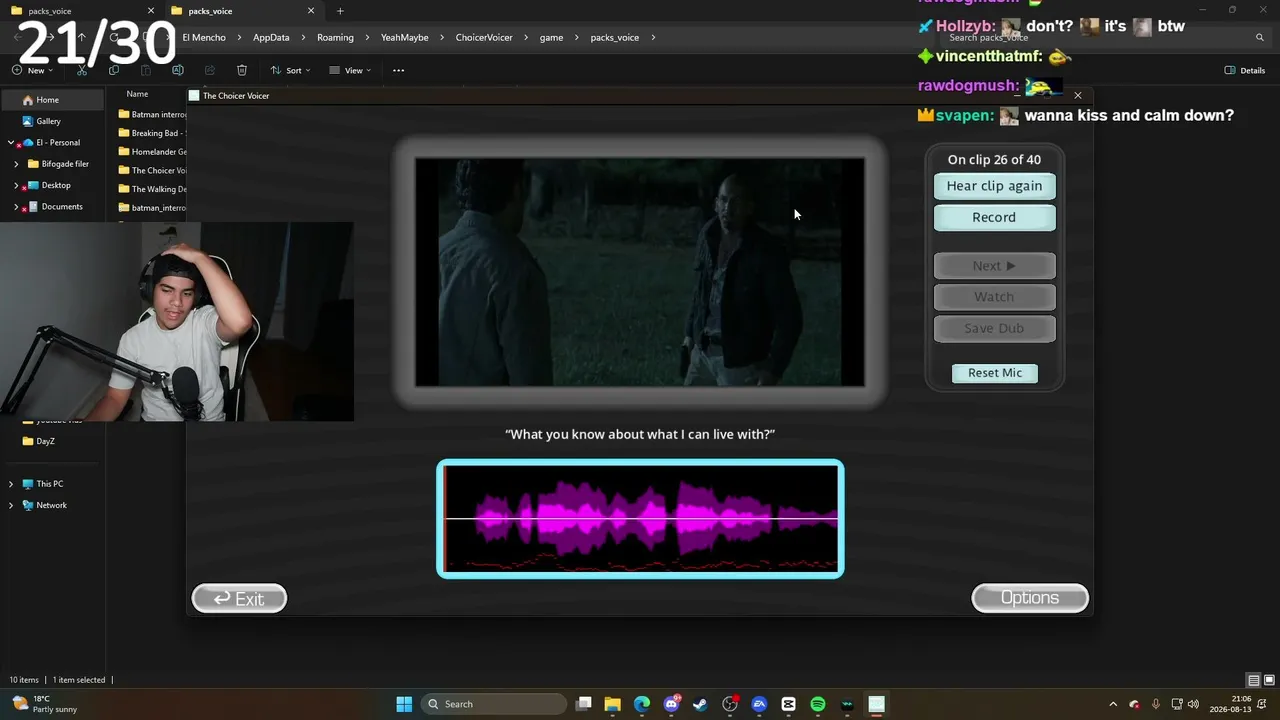Screen dimensions: 1280x720
Task: Open Spotify from the taskbar
Action: click(818, 704)
